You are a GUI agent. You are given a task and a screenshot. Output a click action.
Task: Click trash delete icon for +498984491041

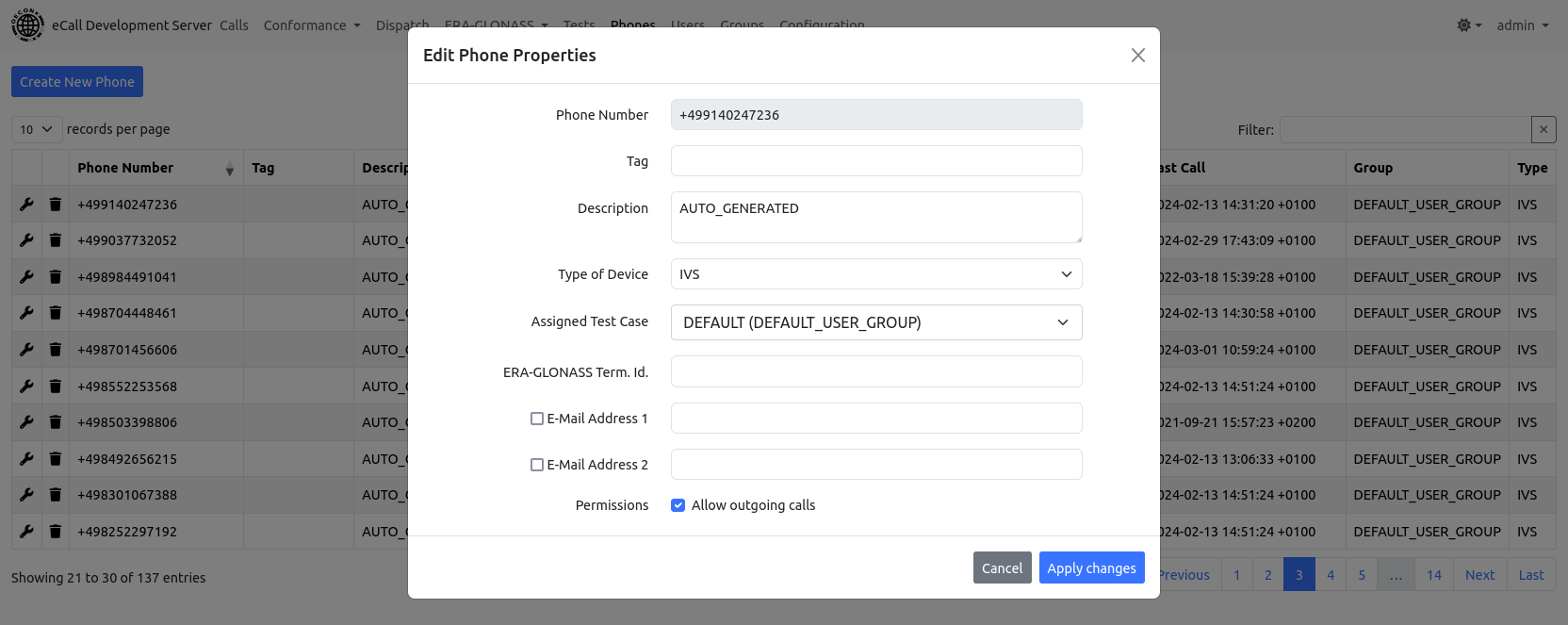[x=56, y=277]
